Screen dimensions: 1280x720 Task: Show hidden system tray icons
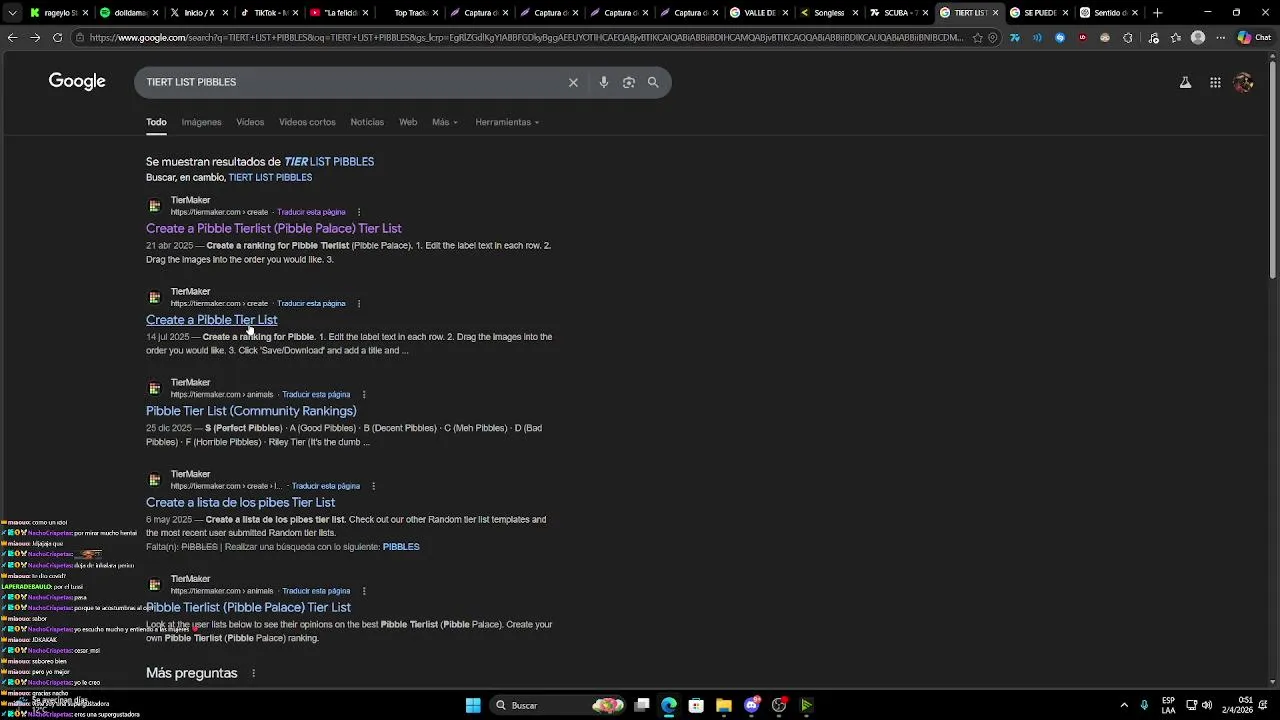coord(1124,705)
